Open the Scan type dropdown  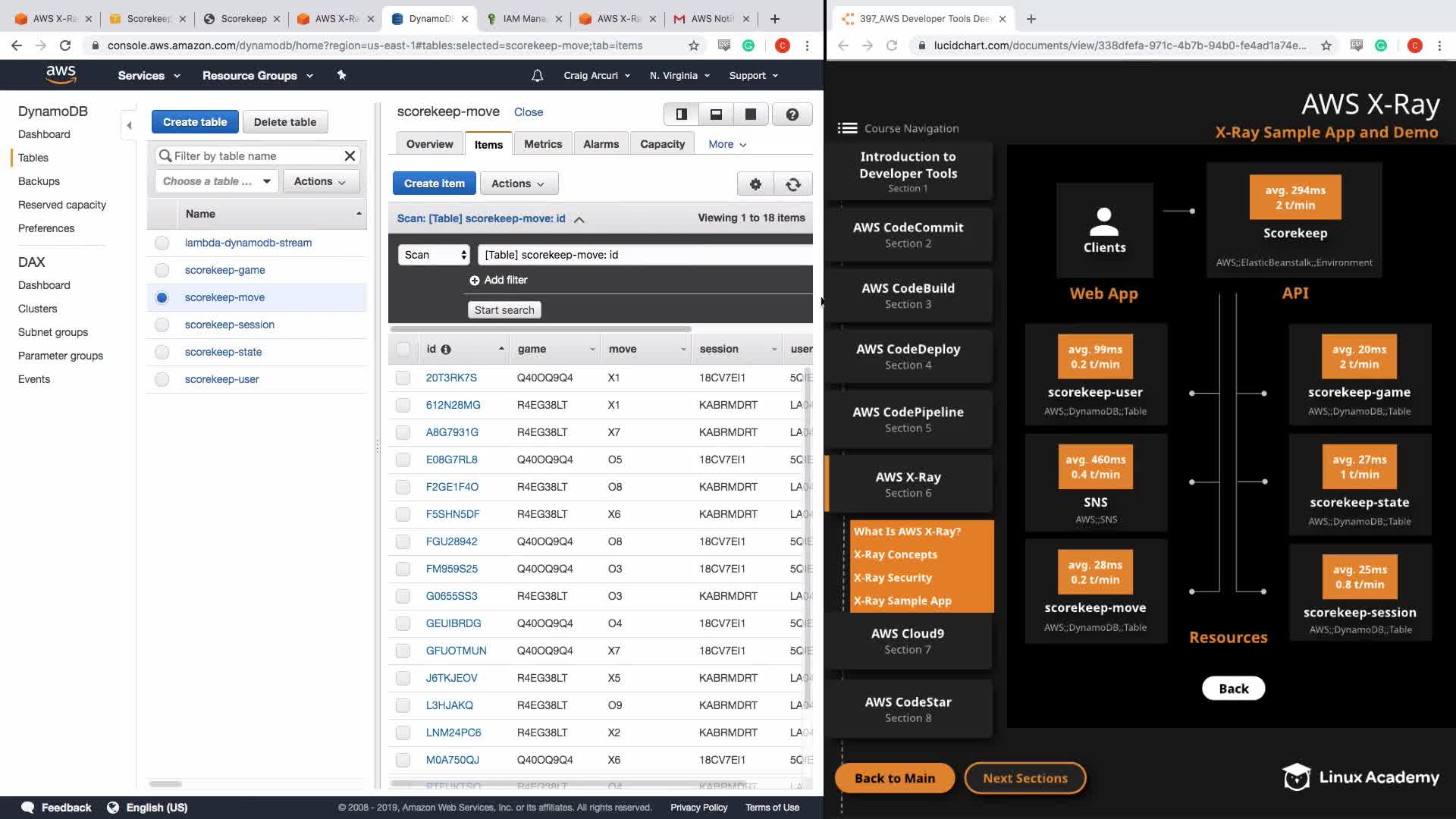click(435, 255)
